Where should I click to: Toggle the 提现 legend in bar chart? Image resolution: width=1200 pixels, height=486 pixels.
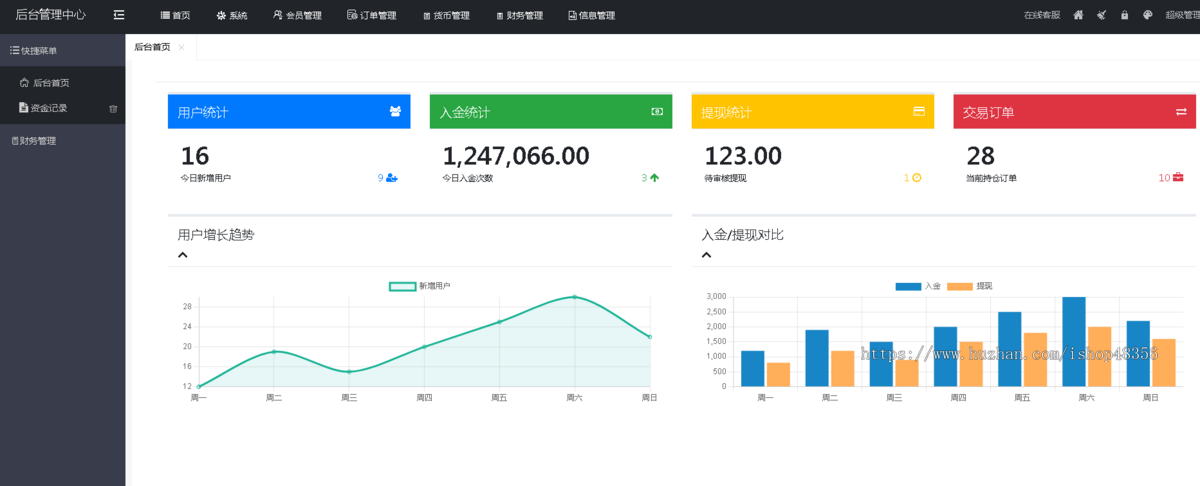[x=970, y=286]
